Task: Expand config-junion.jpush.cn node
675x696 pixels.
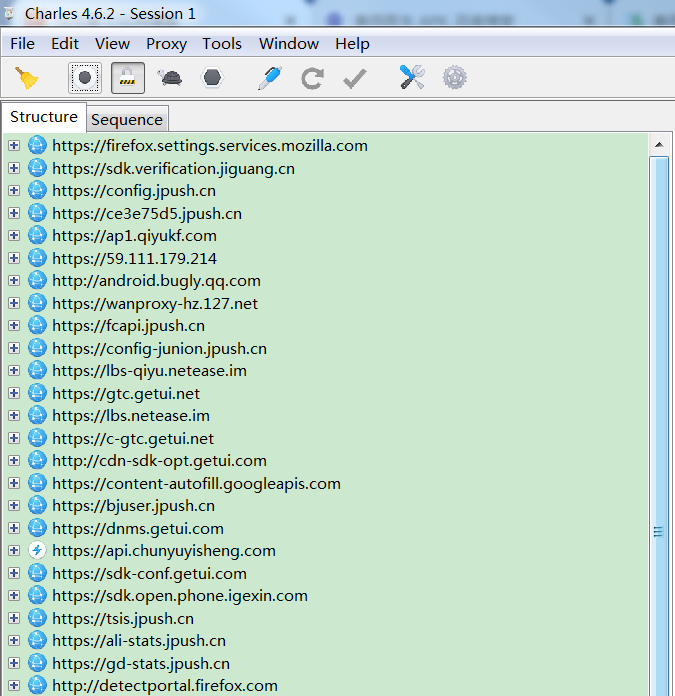Action: pyautogui.click(x=14, y=348)
